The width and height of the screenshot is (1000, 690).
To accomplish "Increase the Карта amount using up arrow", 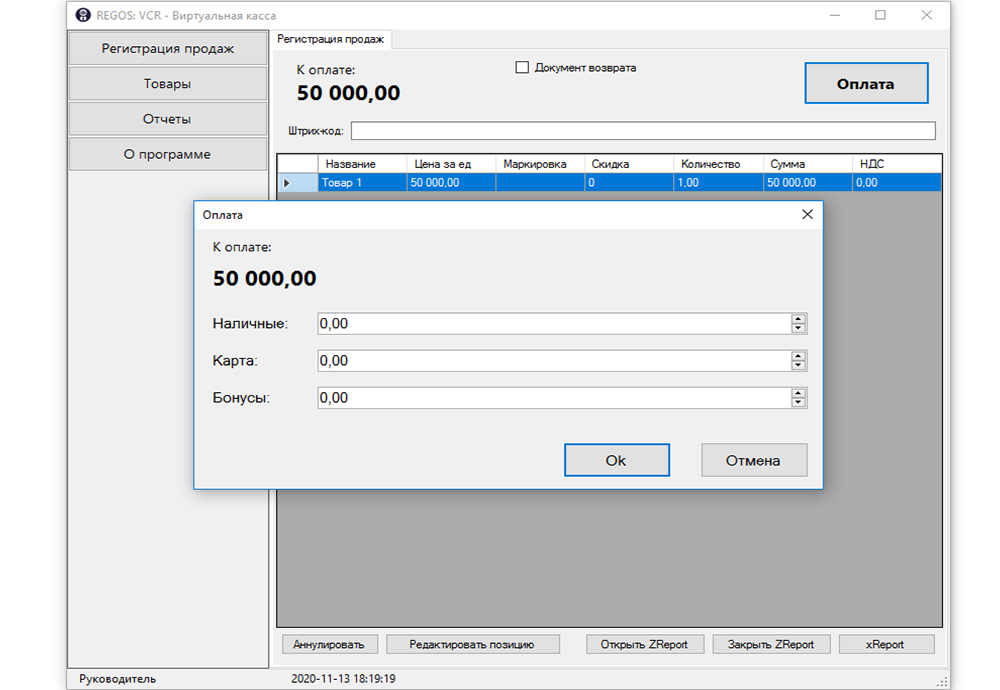I will pos(798,356).
